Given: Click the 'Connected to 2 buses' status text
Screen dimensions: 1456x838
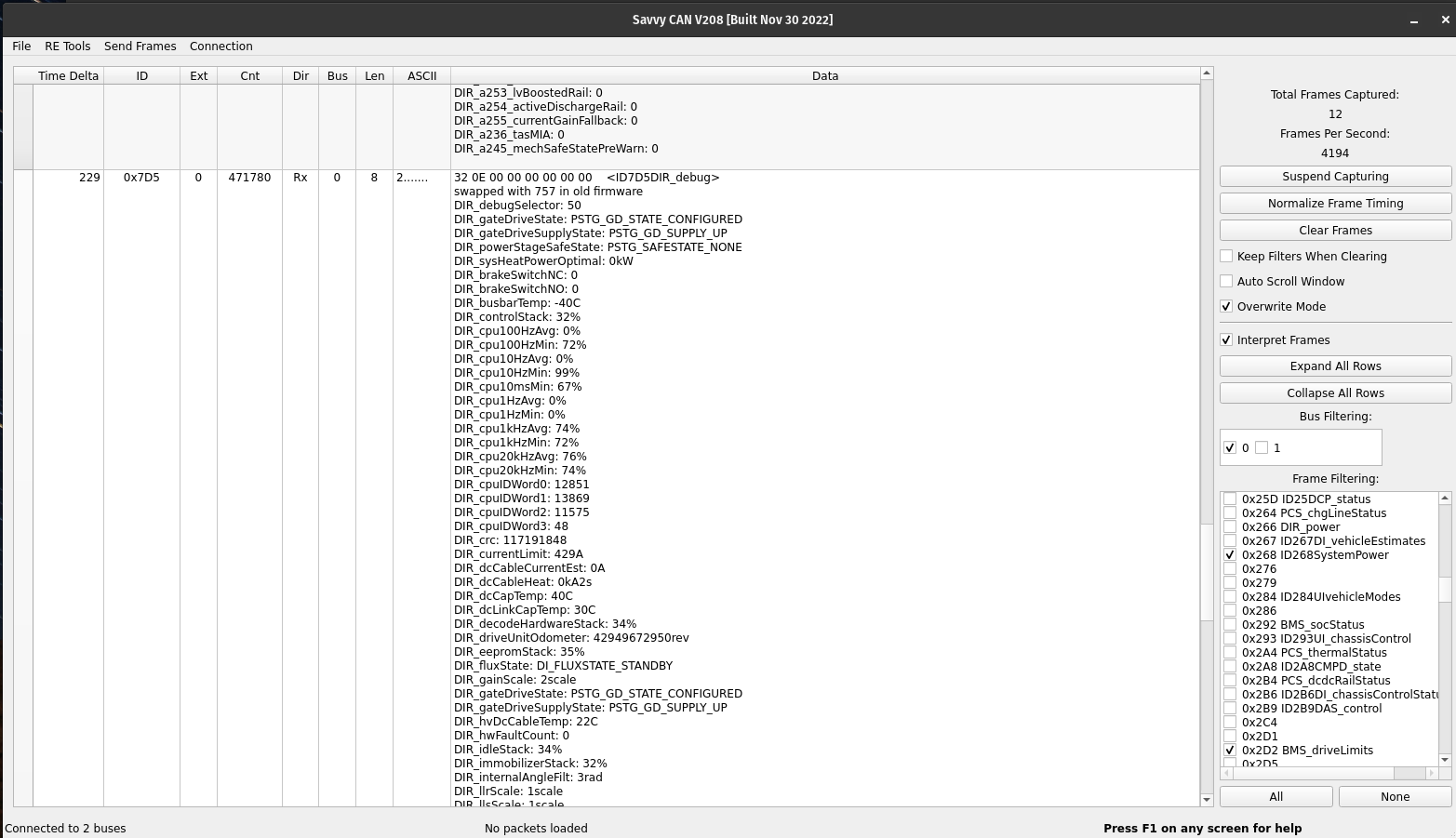Looking at the screenshot, I should (x=65, y=829).
